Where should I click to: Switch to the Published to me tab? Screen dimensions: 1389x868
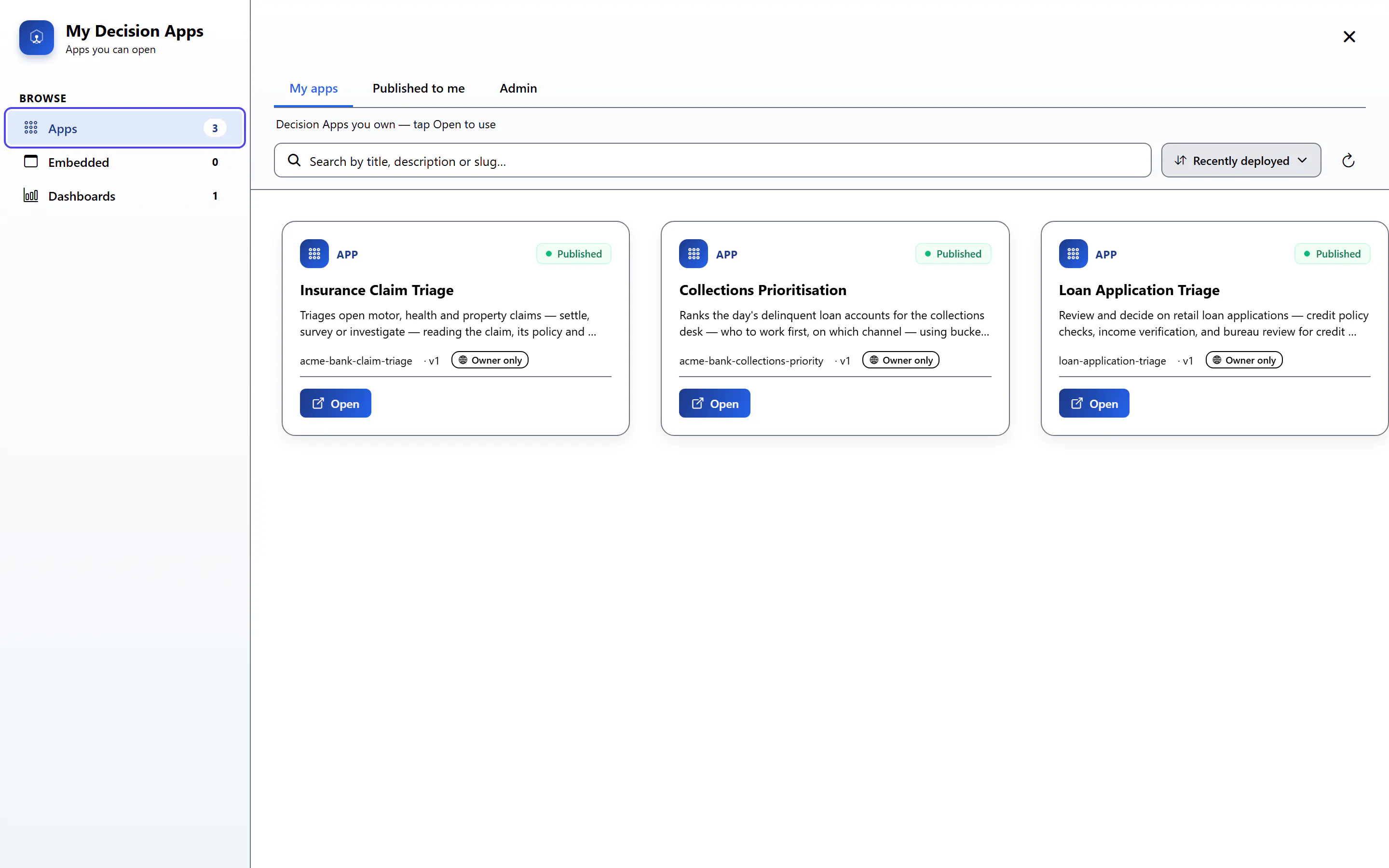[419, 88]
